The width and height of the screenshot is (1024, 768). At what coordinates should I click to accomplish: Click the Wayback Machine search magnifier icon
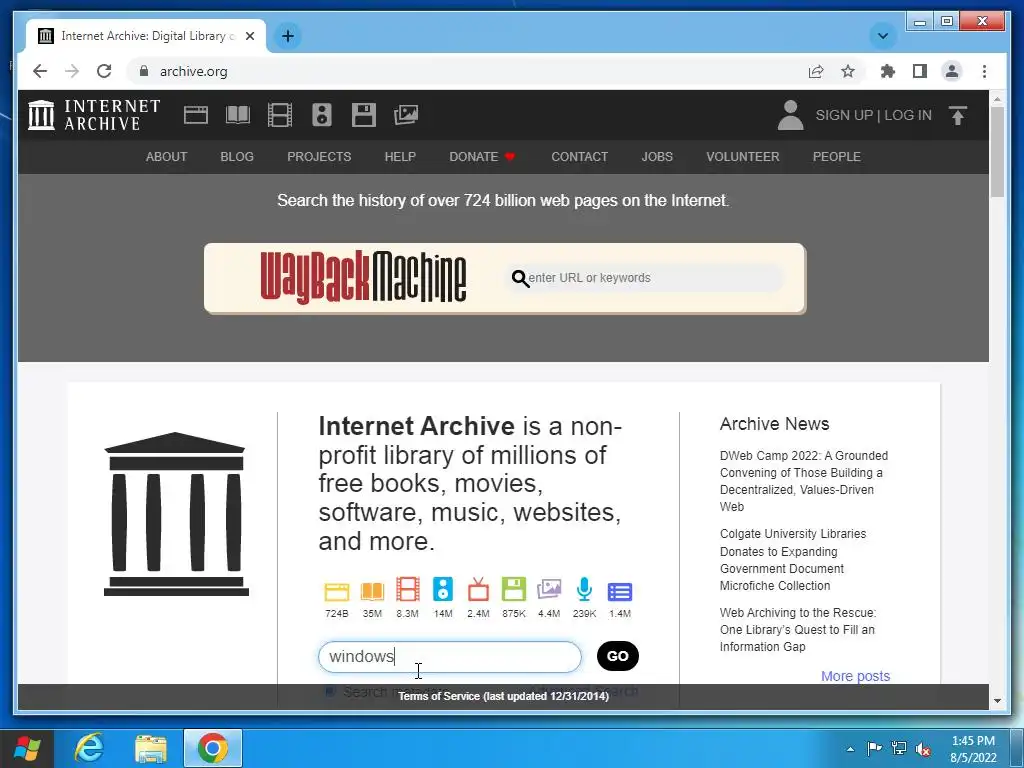[x=520, y=279]
